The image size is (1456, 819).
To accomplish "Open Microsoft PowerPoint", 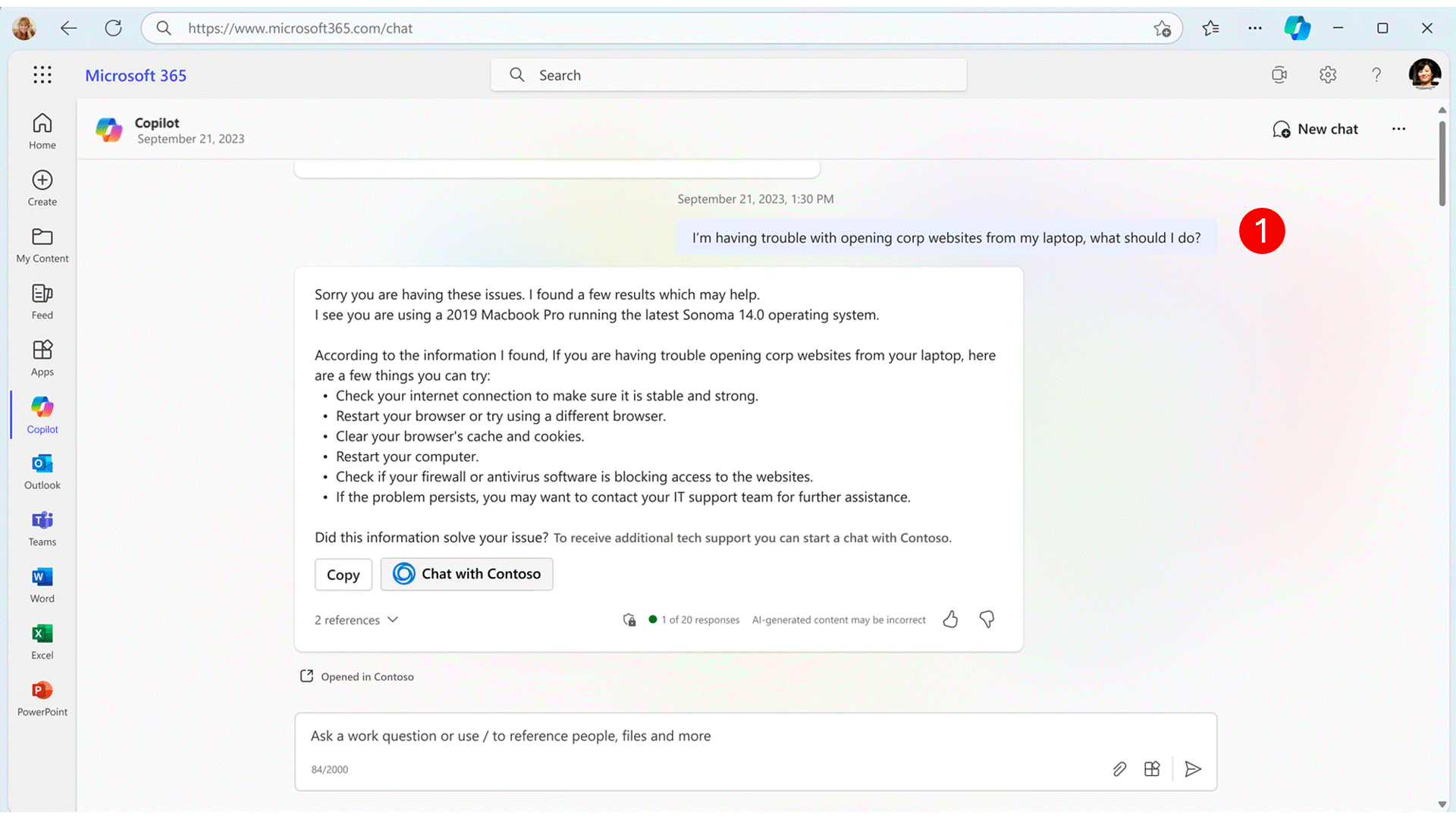I will click(x=42, y=689).
